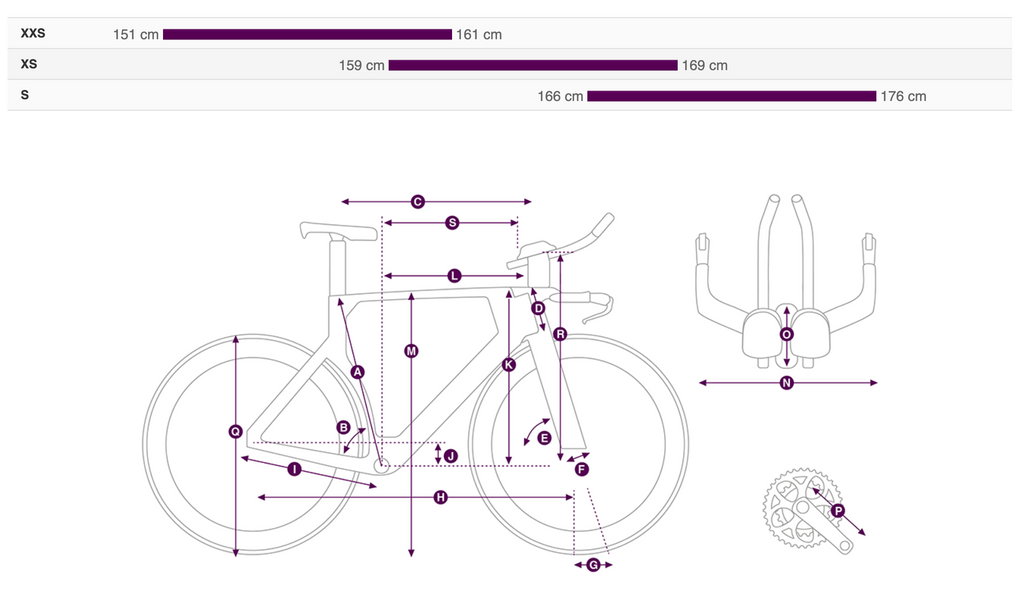Select the K stack marker

tap(509, 365)
